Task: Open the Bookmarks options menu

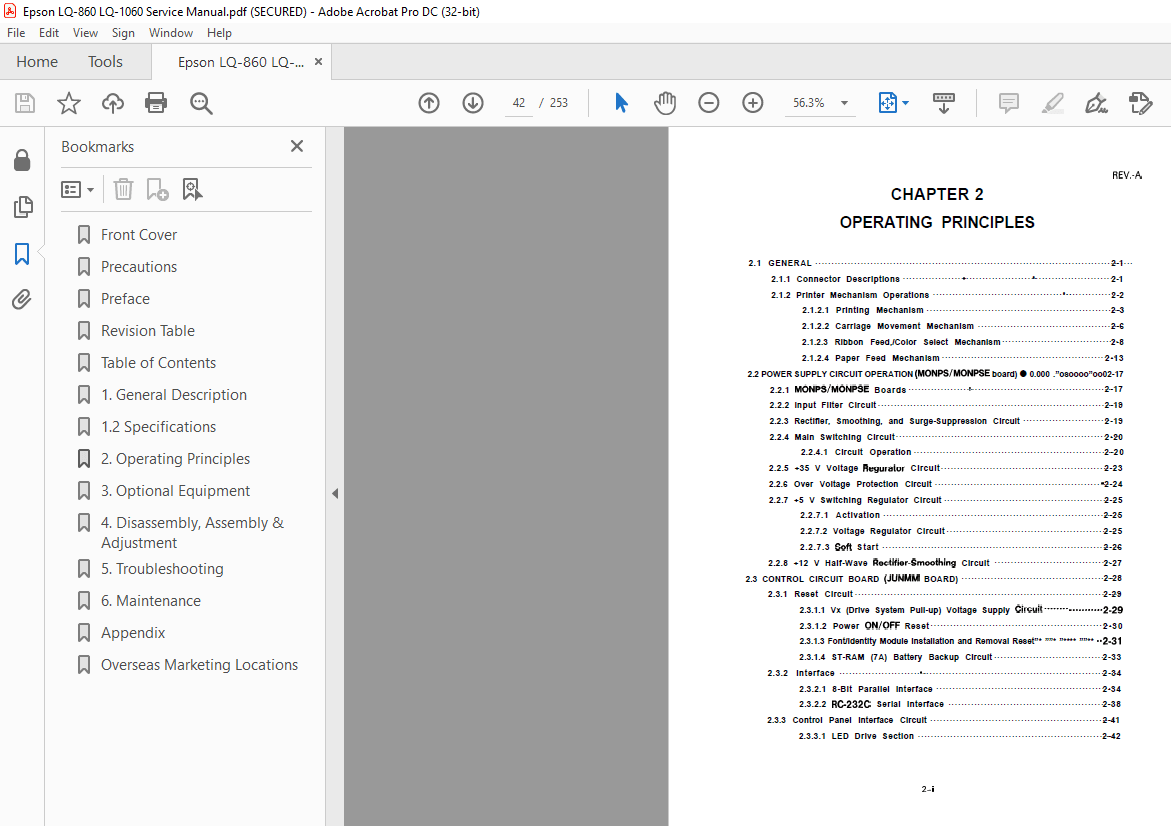Action: [78, 188]
